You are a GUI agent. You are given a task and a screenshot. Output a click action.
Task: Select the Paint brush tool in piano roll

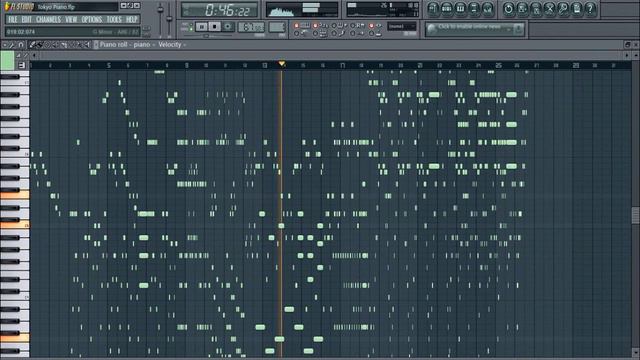tap(40, 44)
